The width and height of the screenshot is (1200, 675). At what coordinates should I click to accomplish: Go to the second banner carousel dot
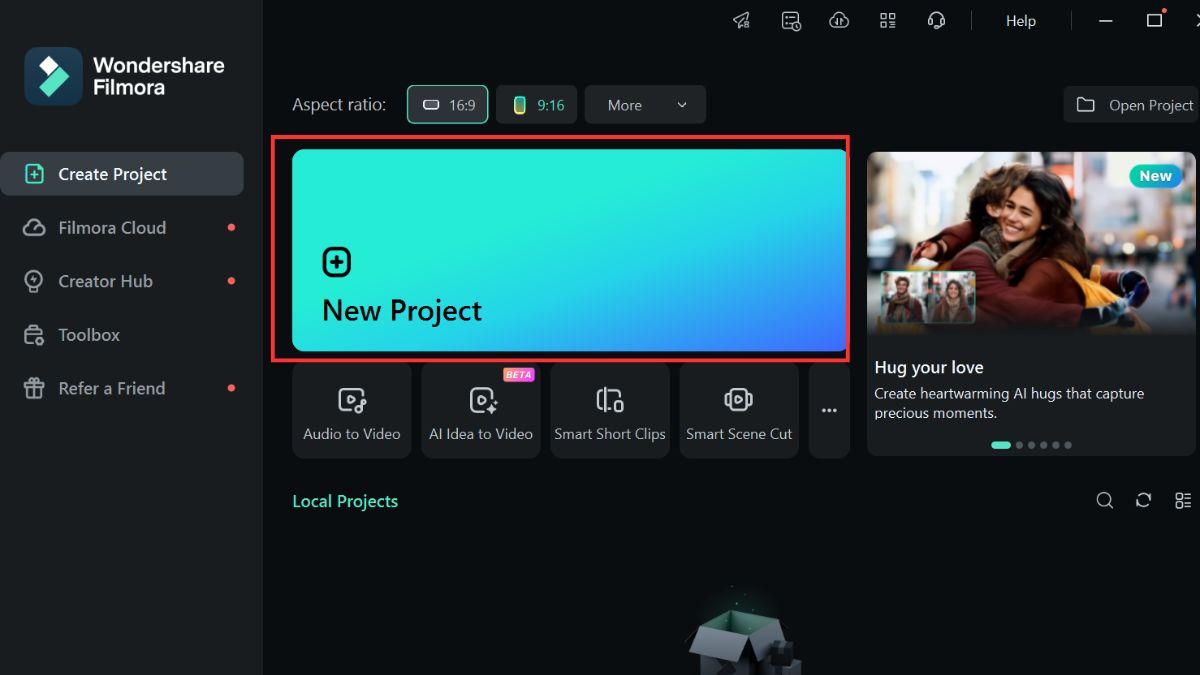tap(1019, 445)
